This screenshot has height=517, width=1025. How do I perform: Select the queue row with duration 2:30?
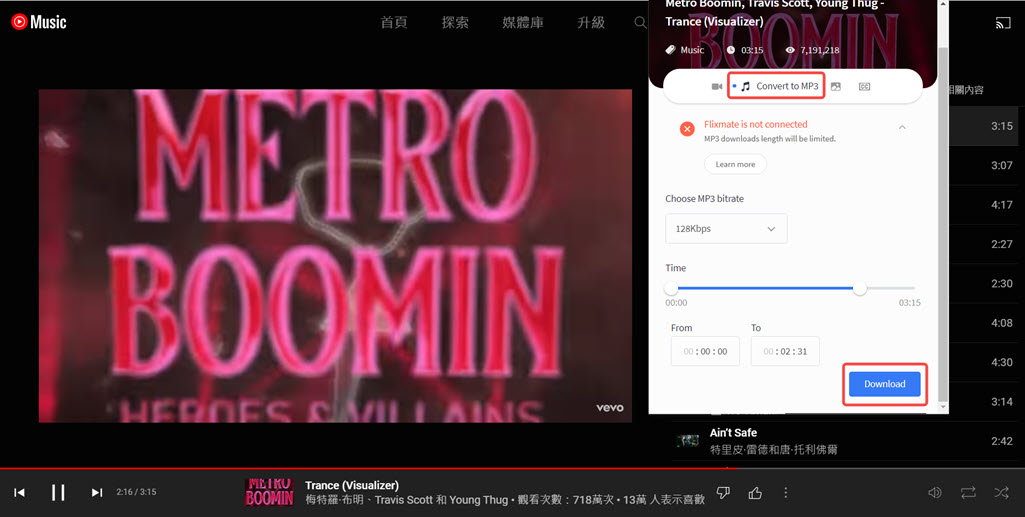click(983, 283)
